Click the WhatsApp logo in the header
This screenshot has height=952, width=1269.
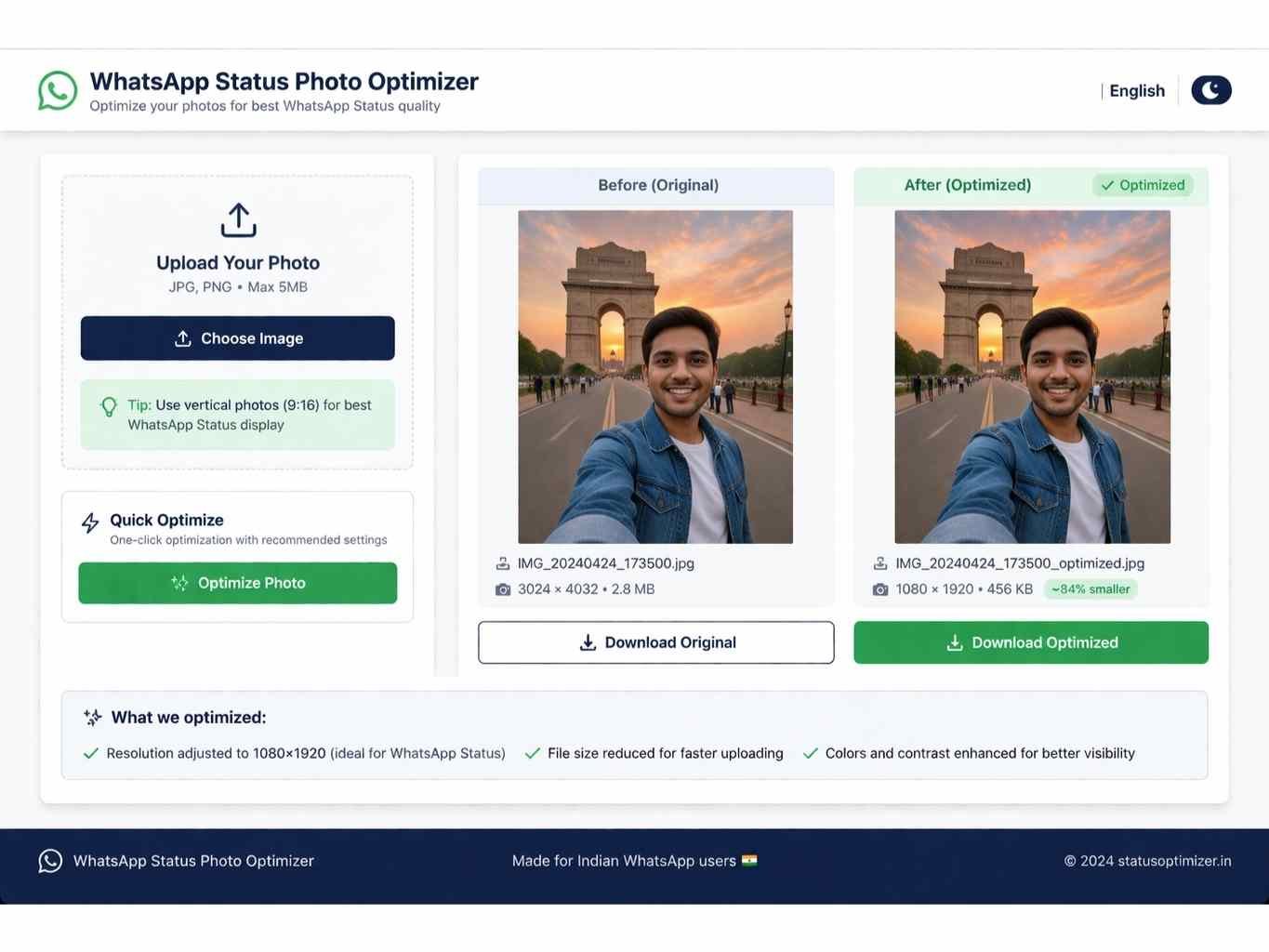click(58, 91)
